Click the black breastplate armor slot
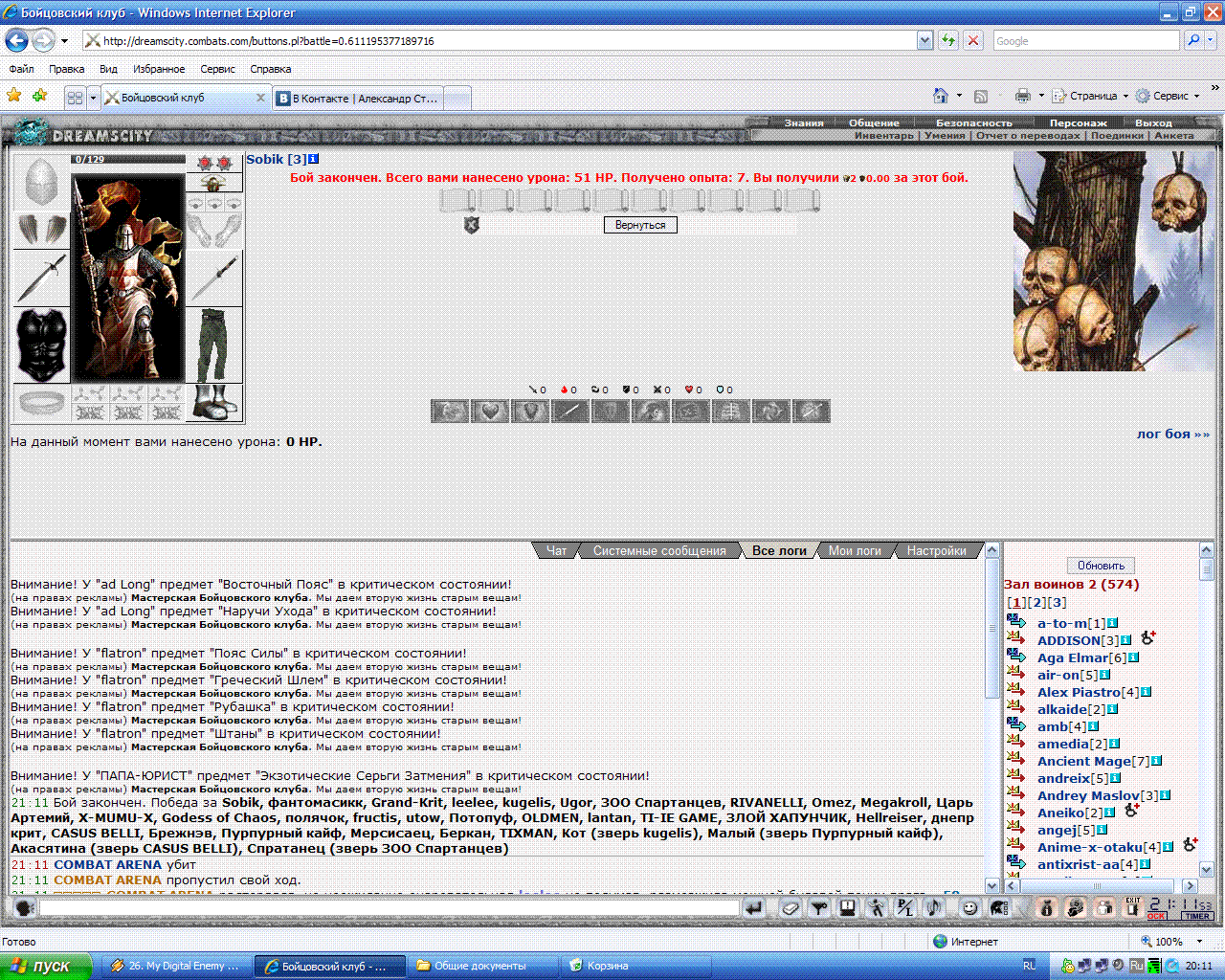 point(41,345)
